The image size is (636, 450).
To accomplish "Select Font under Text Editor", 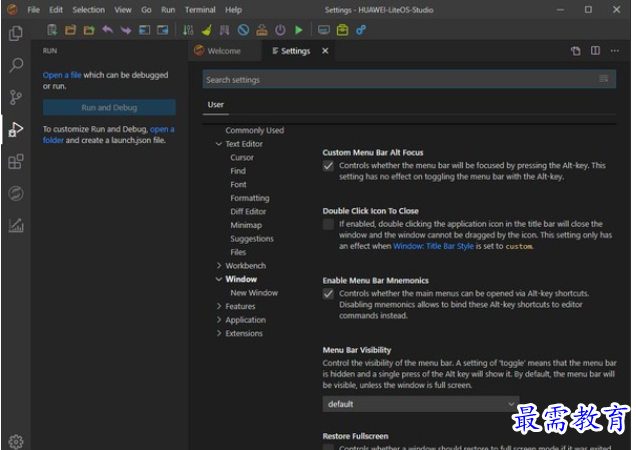I will (x=238, y=185).
